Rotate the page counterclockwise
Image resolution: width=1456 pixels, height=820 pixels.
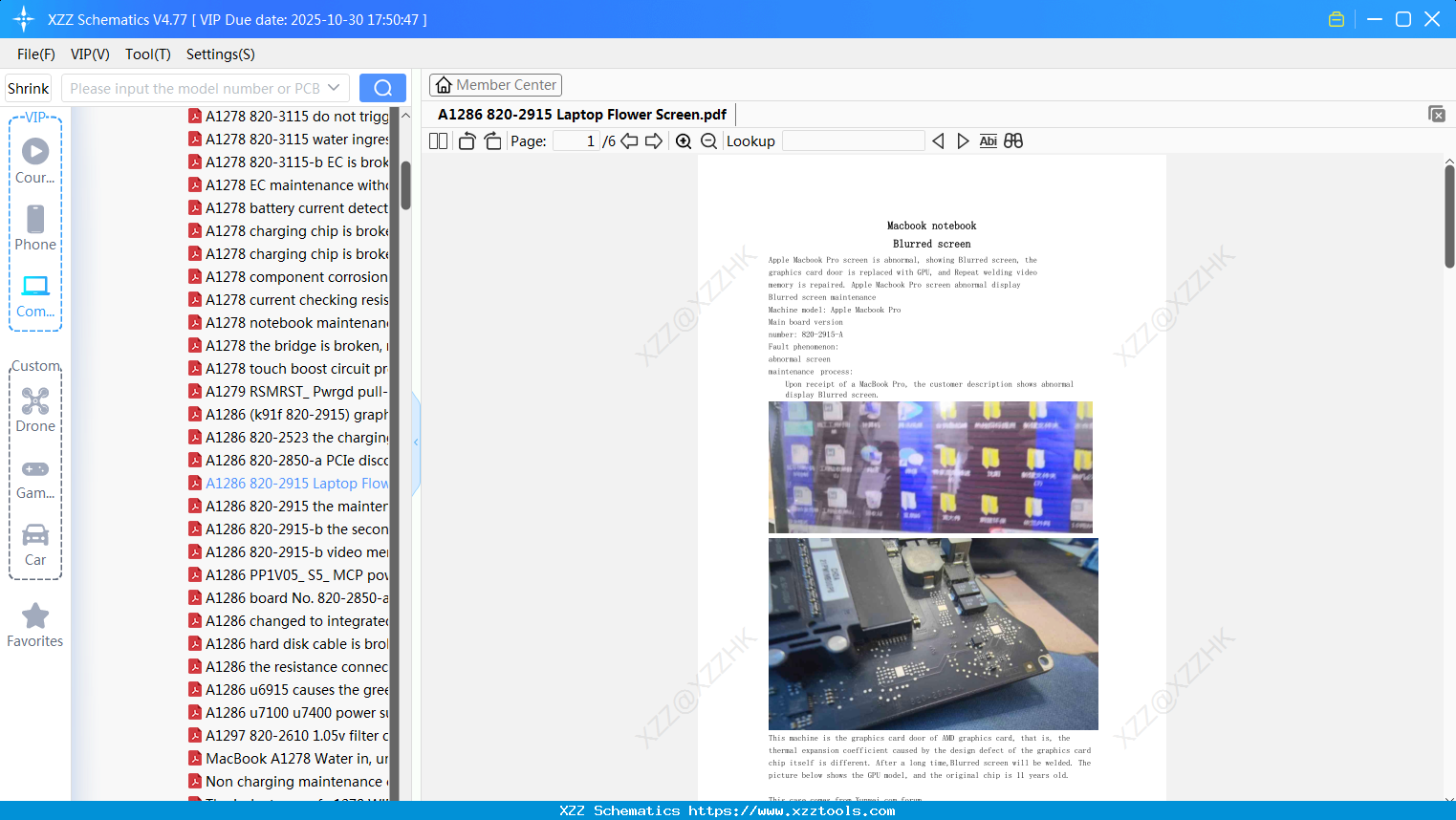pyautogui.click(x=467, y=140)
